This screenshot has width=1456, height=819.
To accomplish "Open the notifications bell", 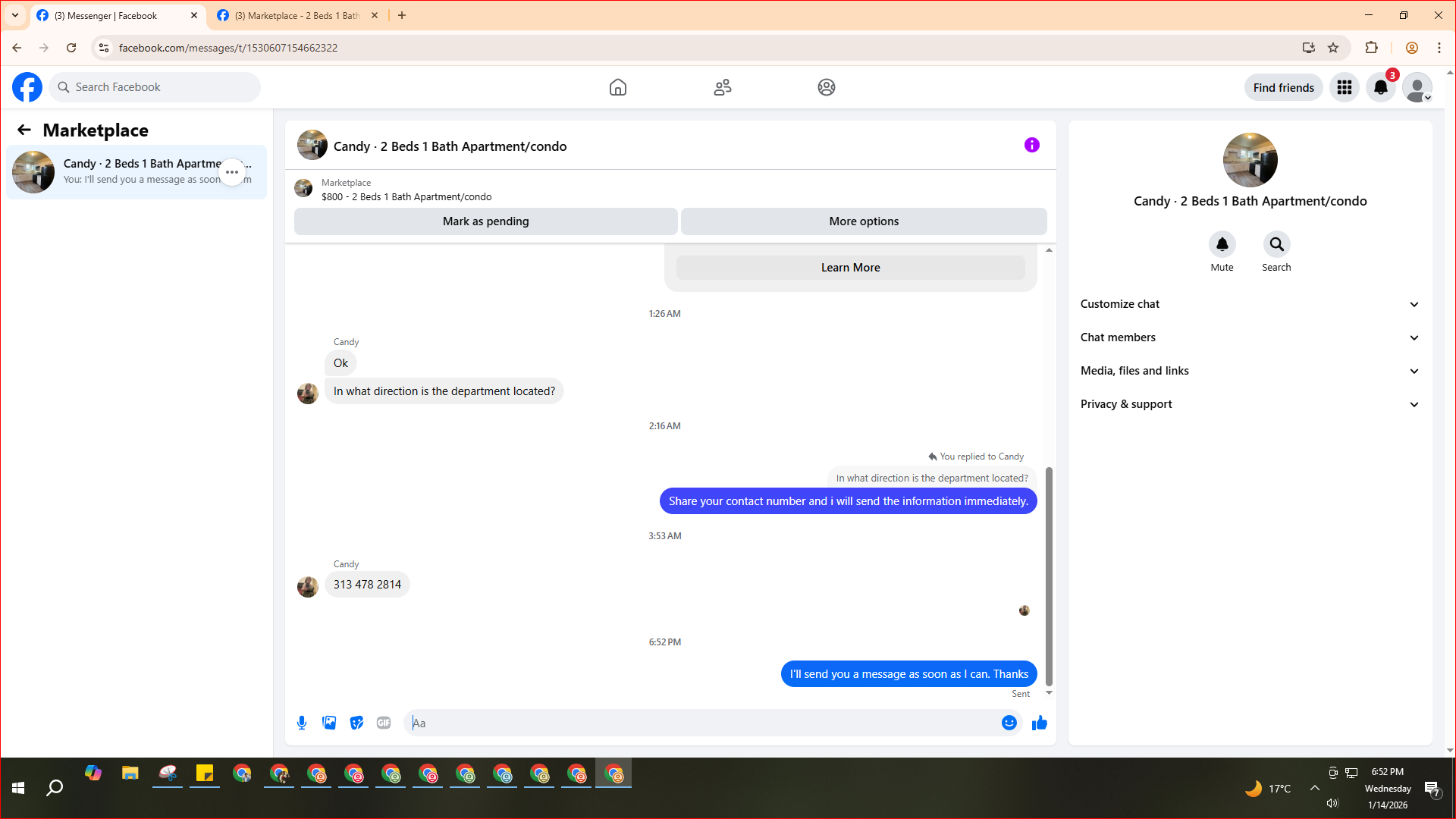I will click(1381, 87).
